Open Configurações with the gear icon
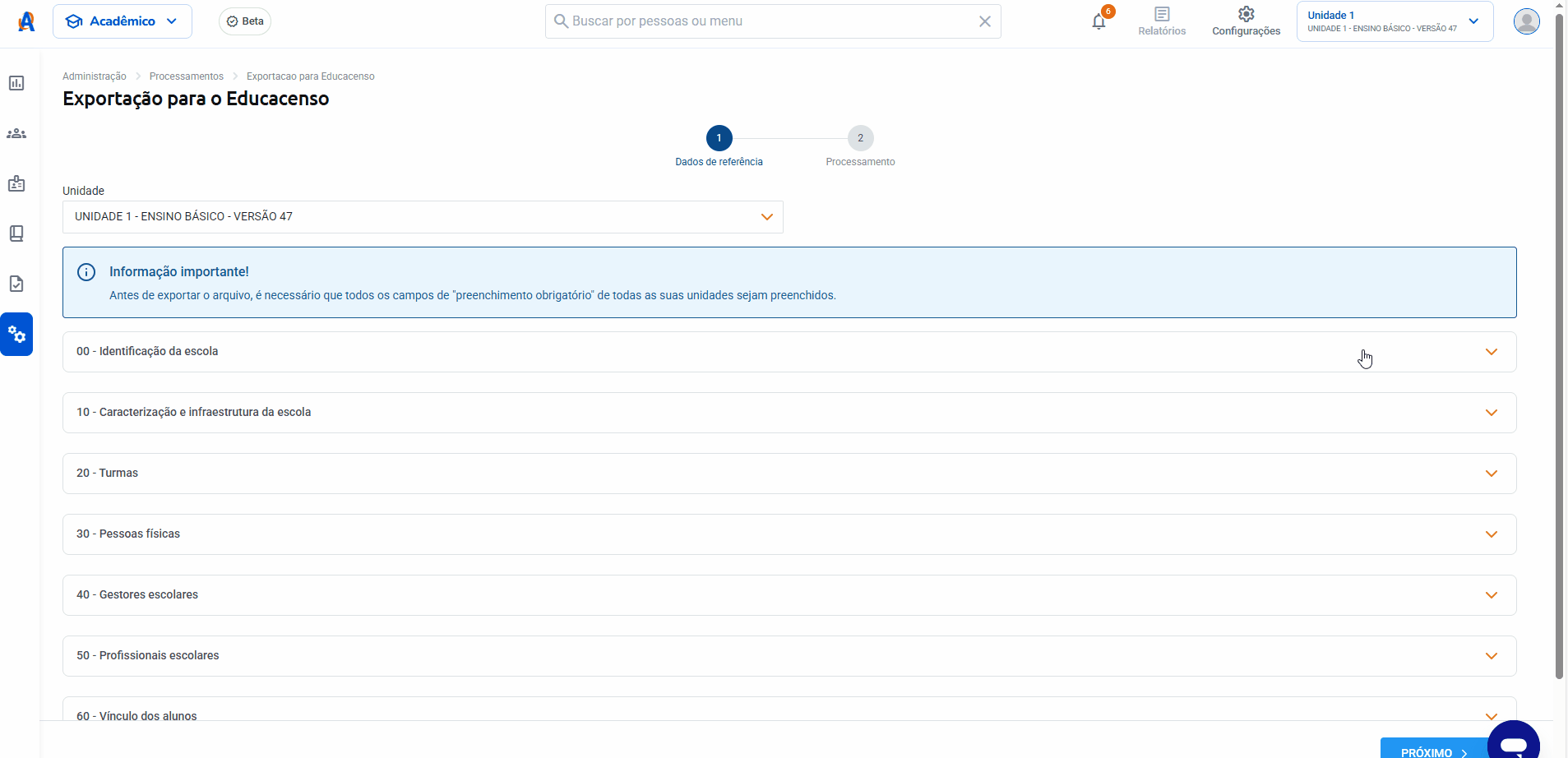Screen dimensions: 1568x758 coord(1245,21)
